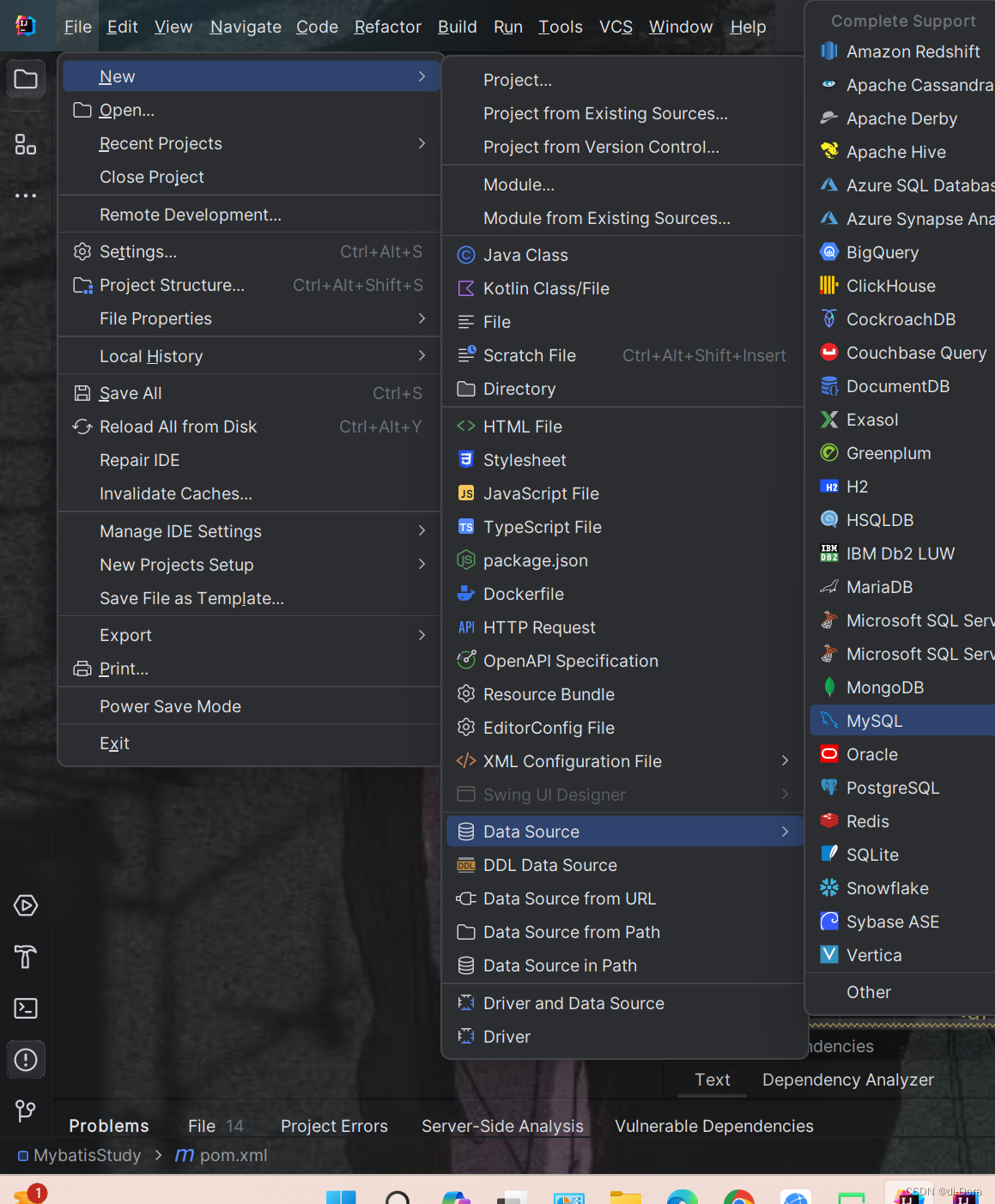Open the Refactor menu

[388, 27]
